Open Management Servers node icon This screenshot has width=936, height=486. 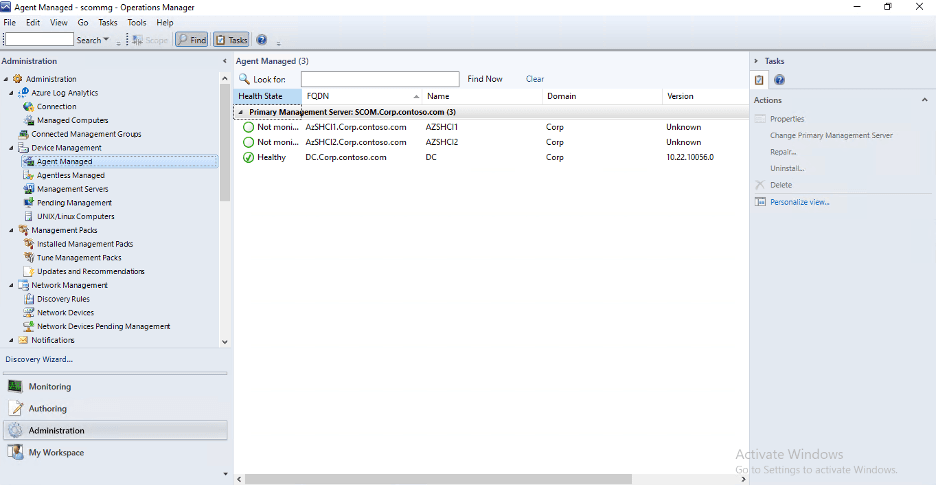[29, 189]
